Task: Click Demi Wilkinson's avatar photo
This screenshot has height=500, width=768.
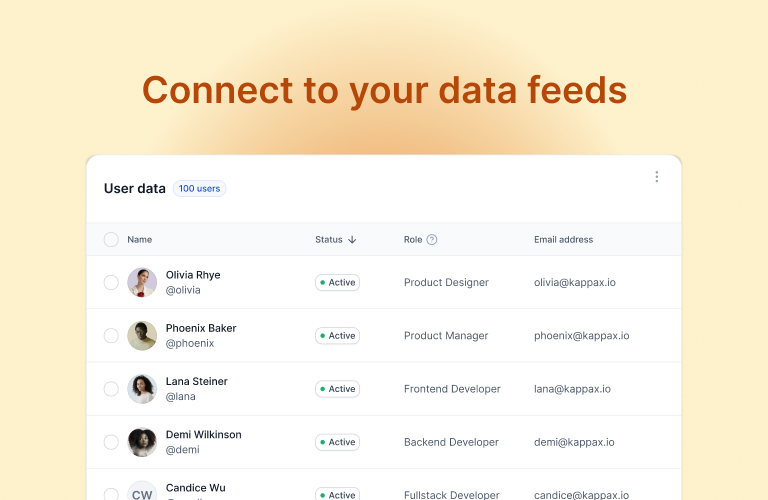Action: point(142,442)
